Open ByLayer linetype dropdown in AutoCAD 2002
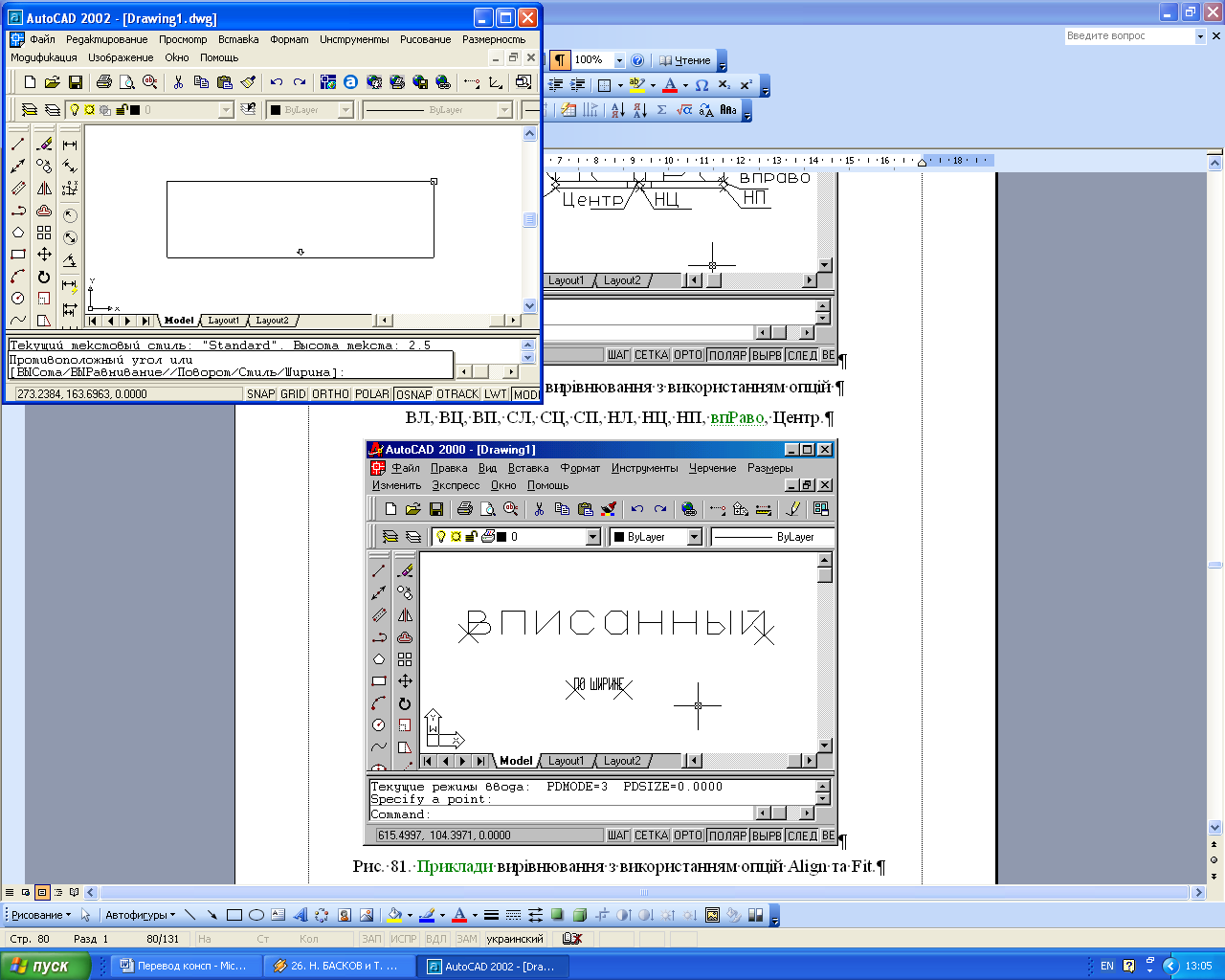 coord(504,110)
